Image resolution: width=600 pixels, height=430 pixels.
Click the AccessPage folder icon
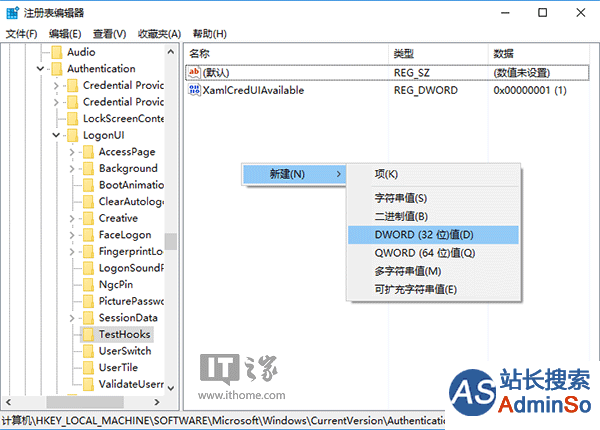(x=88, y=152)
